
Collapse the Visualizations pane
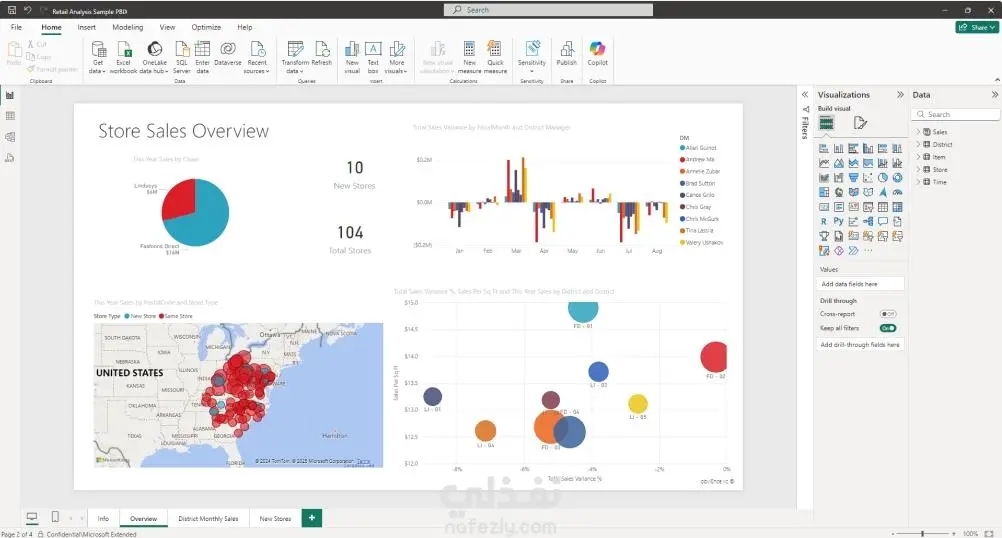900,95
